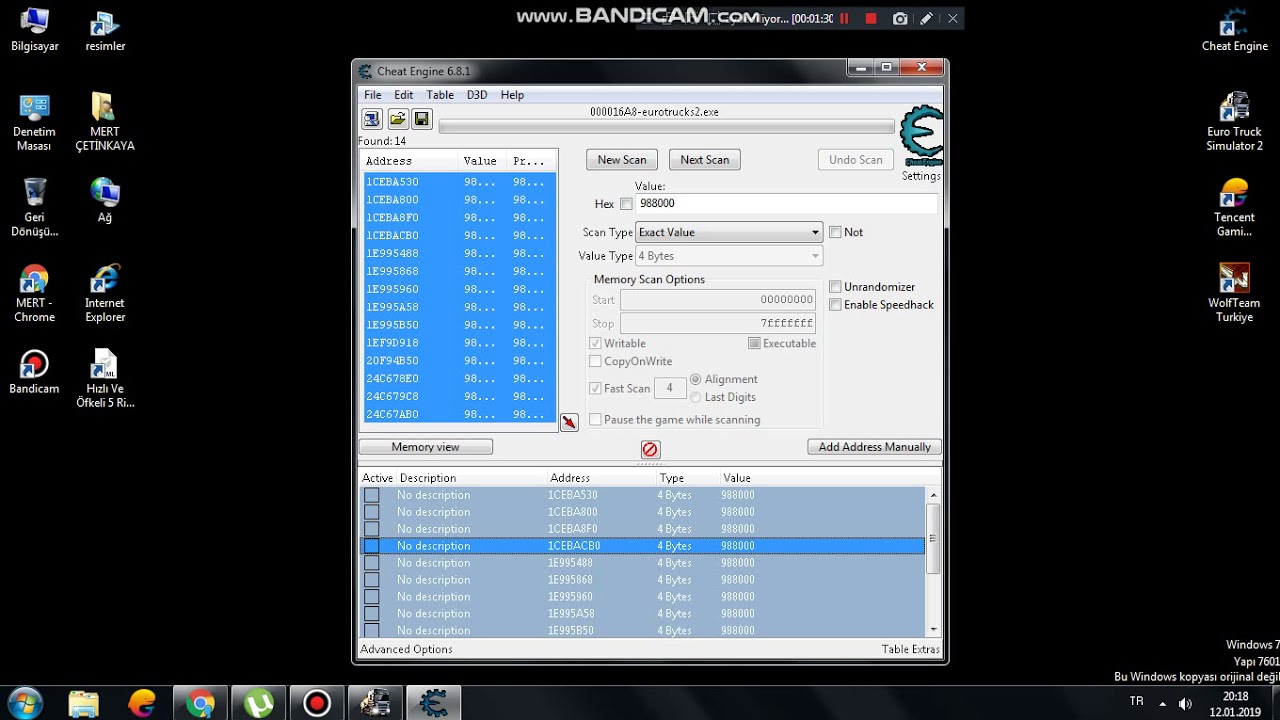This screenshot has height=720, width=1280.
Task: Open the Help menu
Action: coord(512,95)
